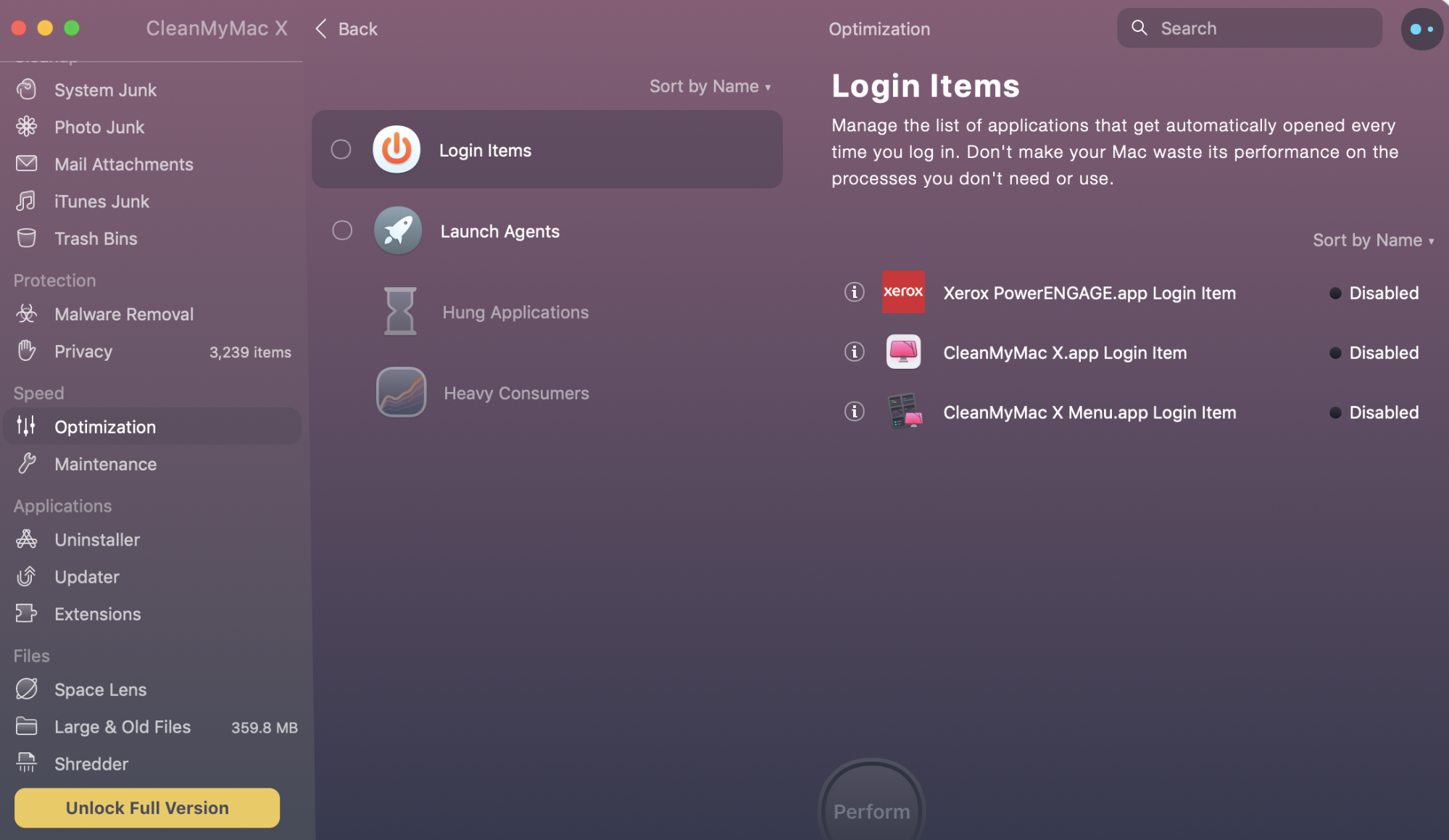This screenshot has height=840, width=1449.
Task: Expand Sort by Name dropdown in center panel
Action: tap(711, 85)
